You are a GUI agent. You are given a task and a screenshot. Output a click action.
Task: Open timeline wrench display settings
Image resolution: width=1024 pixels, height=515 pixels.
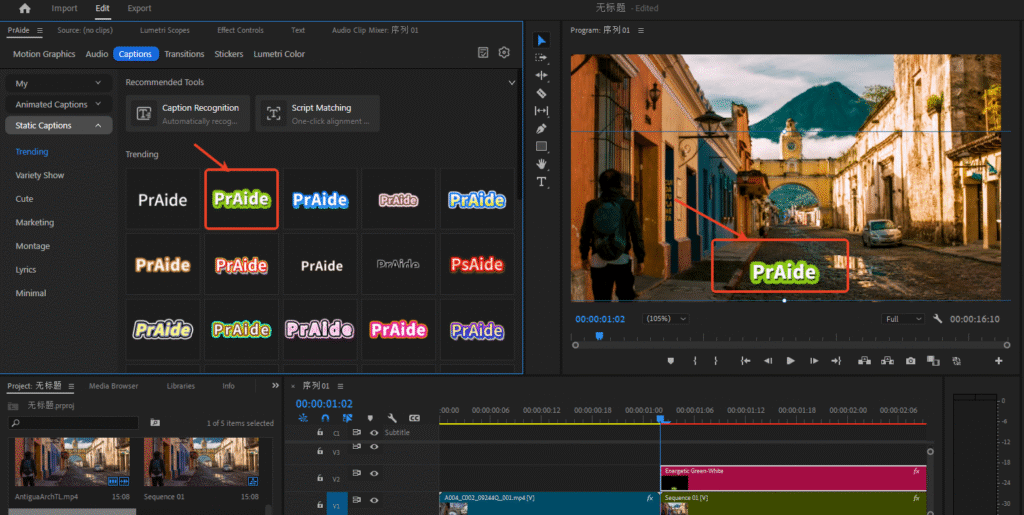tap(392, 418)
